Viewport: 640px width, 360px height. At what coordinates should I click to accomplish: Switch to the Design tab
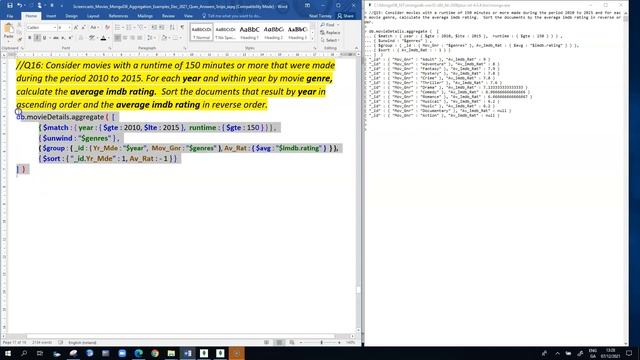(71, 16)
